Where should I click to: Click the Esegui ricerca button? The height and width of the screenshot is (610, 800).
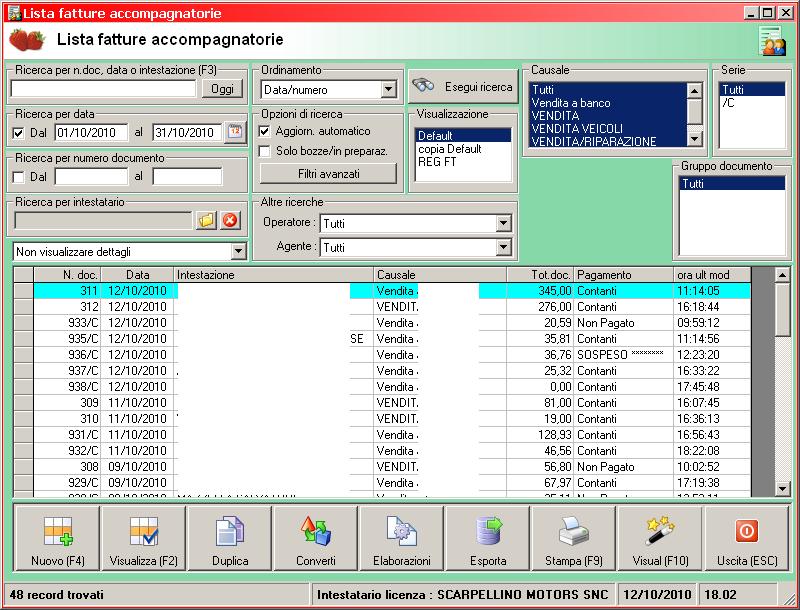tap(463, 87)
